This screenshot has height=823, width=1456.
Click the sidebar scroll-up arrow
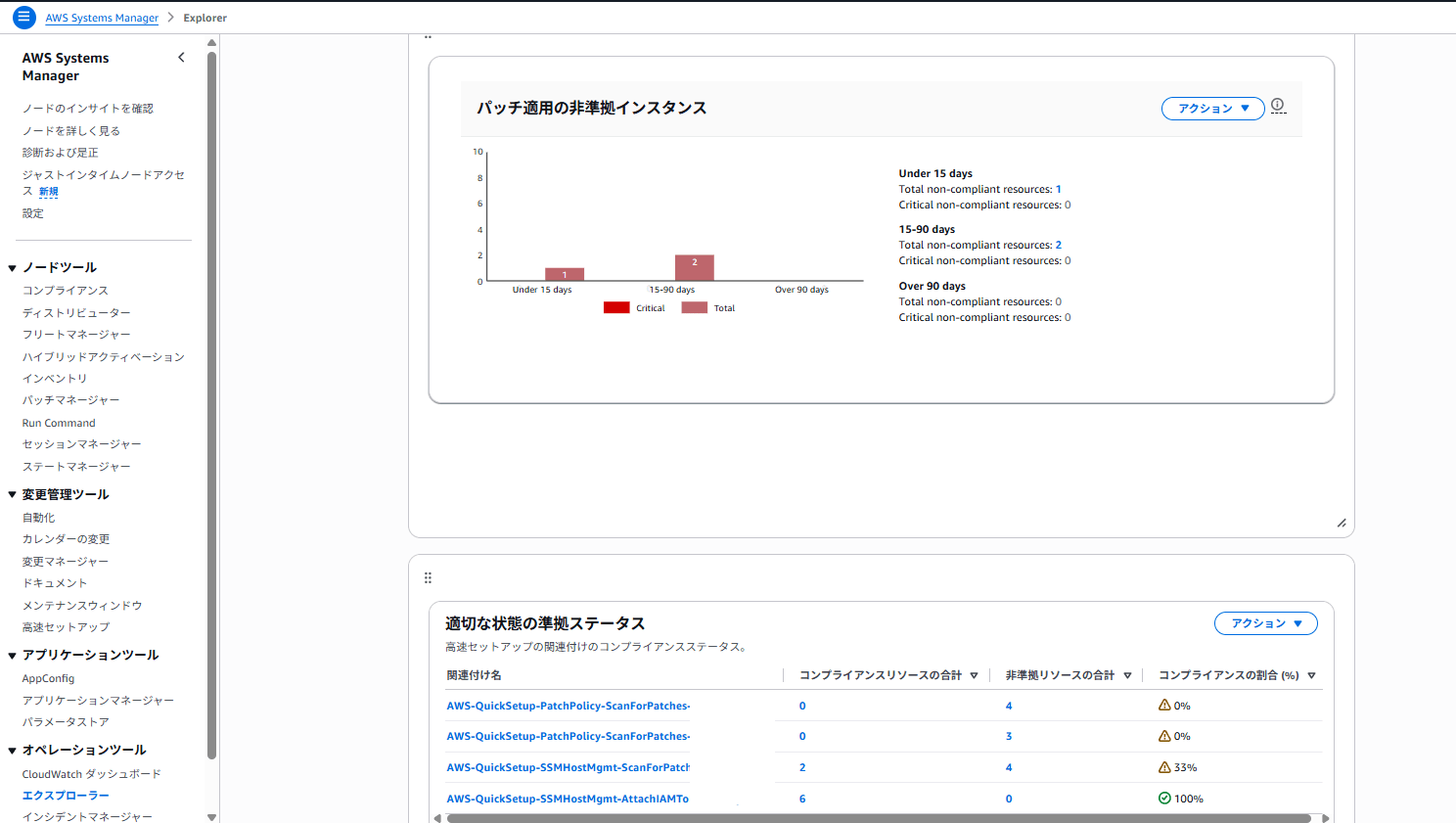[211, 43]
